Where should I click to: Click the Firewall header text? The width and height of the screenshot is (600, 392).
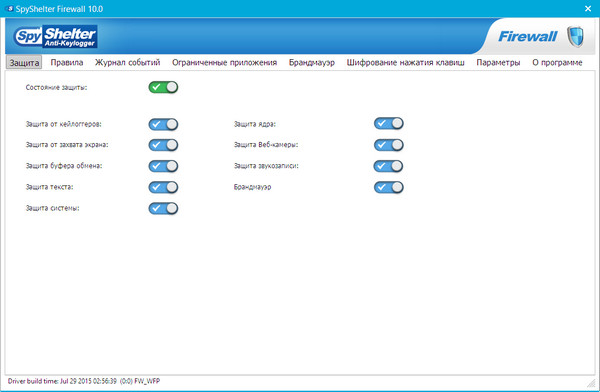[527, 36]
